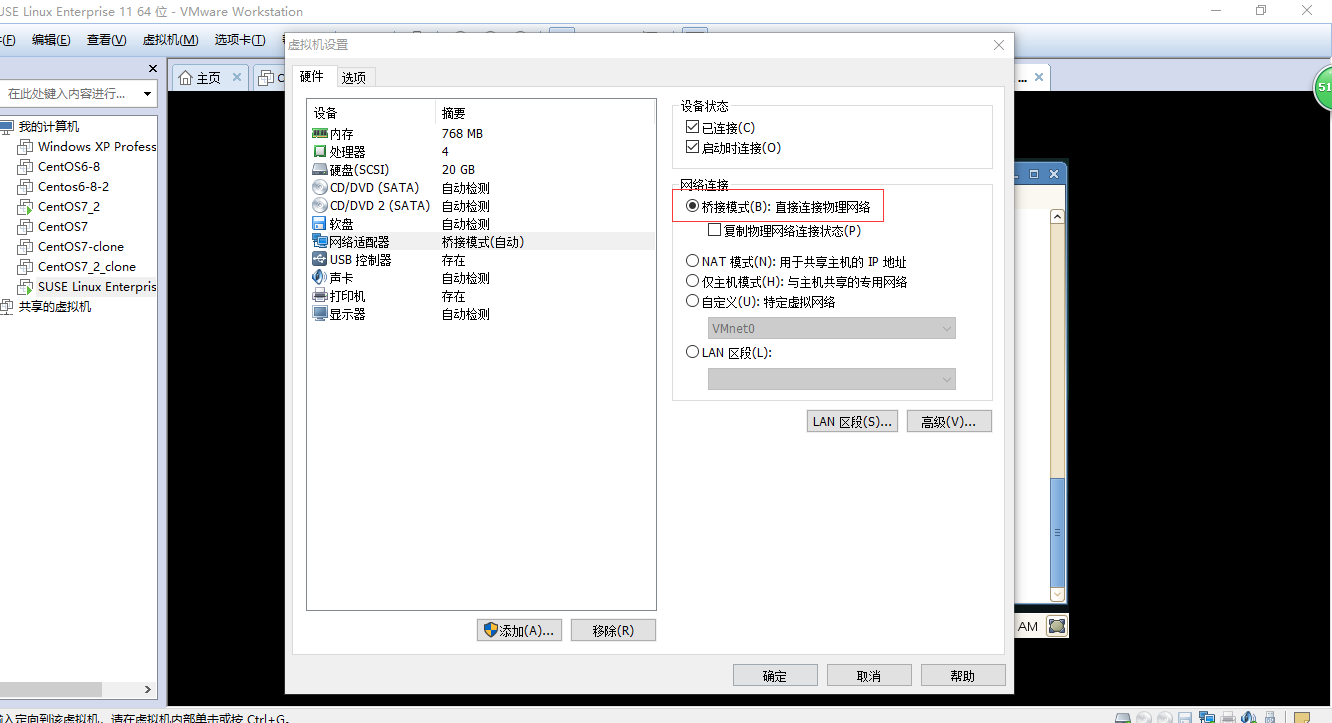Select the display (显示器) device icon
The image size is (1332, 723).
point(320,313)
